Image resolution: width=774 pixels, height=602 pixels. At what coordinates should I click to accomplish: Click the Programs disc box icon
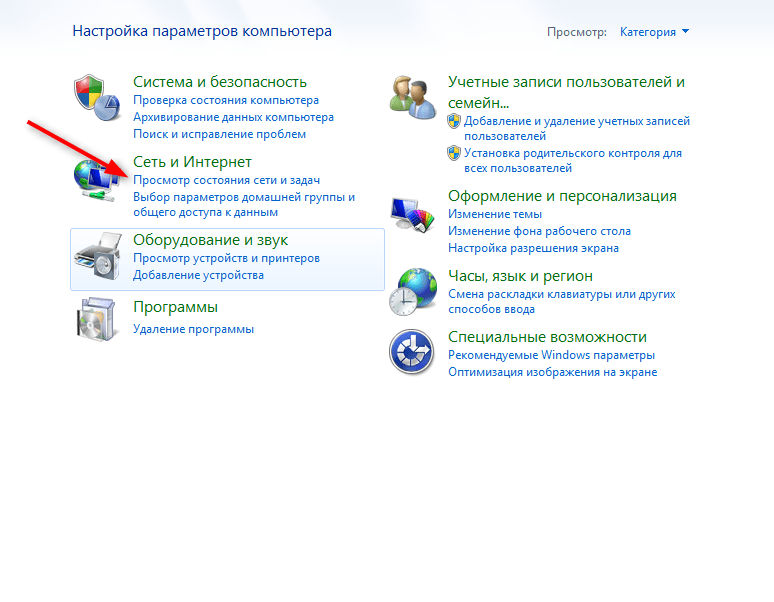coord(96,319)
